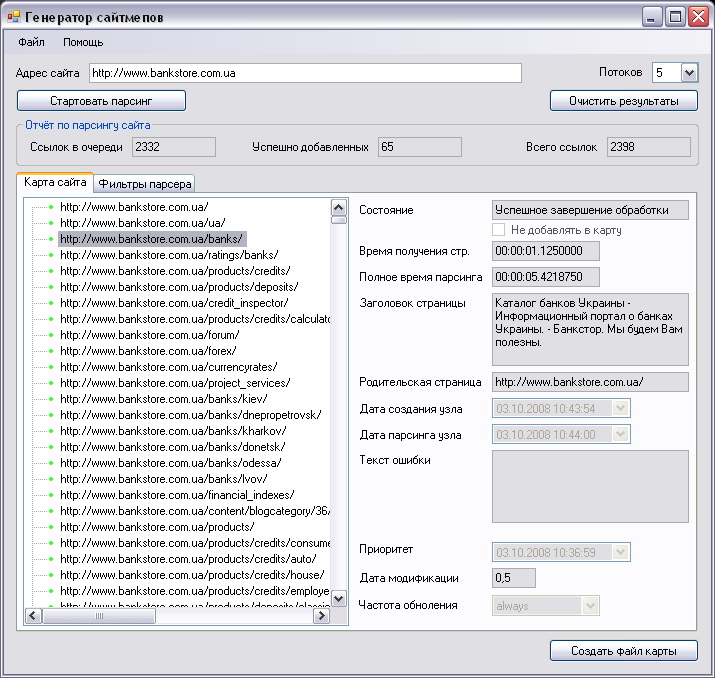Enable the Не добавлять в карту checkbox
This screenshot has width=715, height=678.
pyautogui.click(x=498, y=229)
